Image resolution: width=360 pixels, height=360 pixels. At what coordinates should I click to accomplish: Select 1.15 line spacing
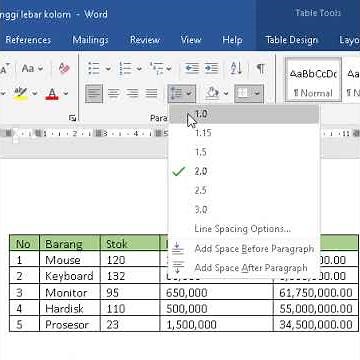pyautogui.click(x=244, y=133)
